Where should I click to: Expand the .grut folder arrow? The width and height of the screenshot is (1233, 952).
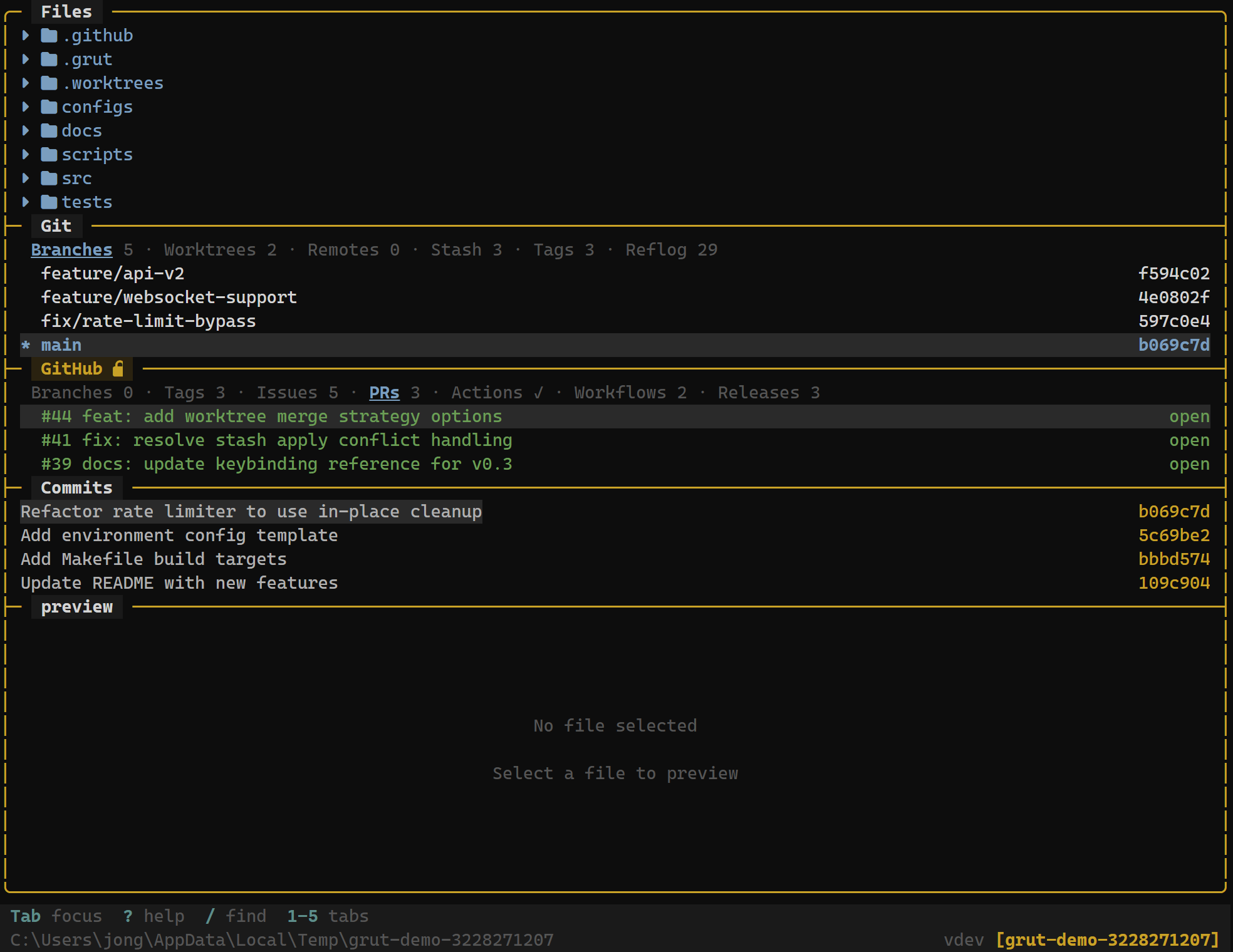[x=26, y=59]
